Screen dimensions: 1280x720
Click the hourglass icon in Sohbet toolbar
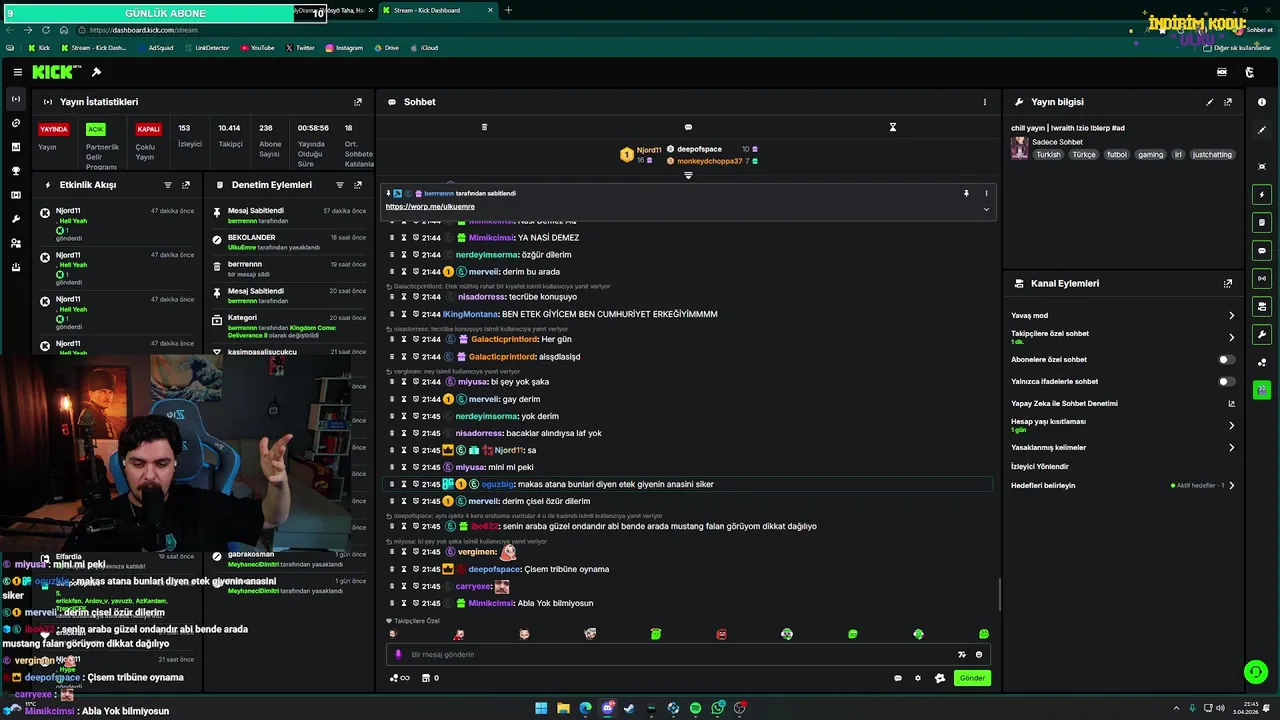(x=893, y=127)
